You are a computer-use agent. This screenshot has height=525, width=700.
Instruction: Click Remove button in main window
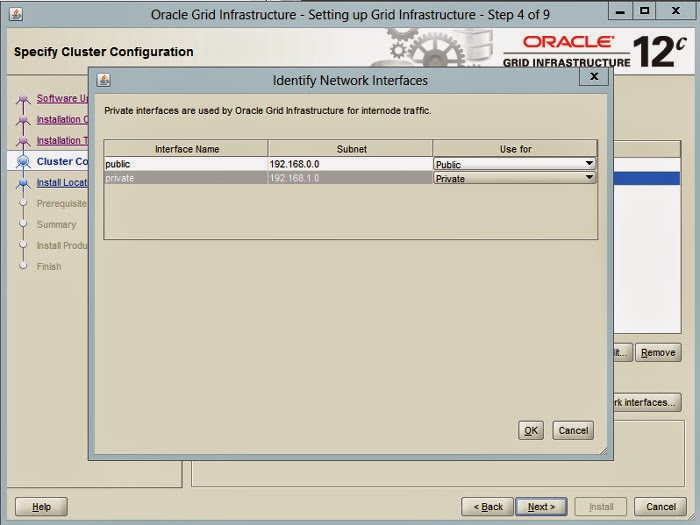click(x=658, y=353)
